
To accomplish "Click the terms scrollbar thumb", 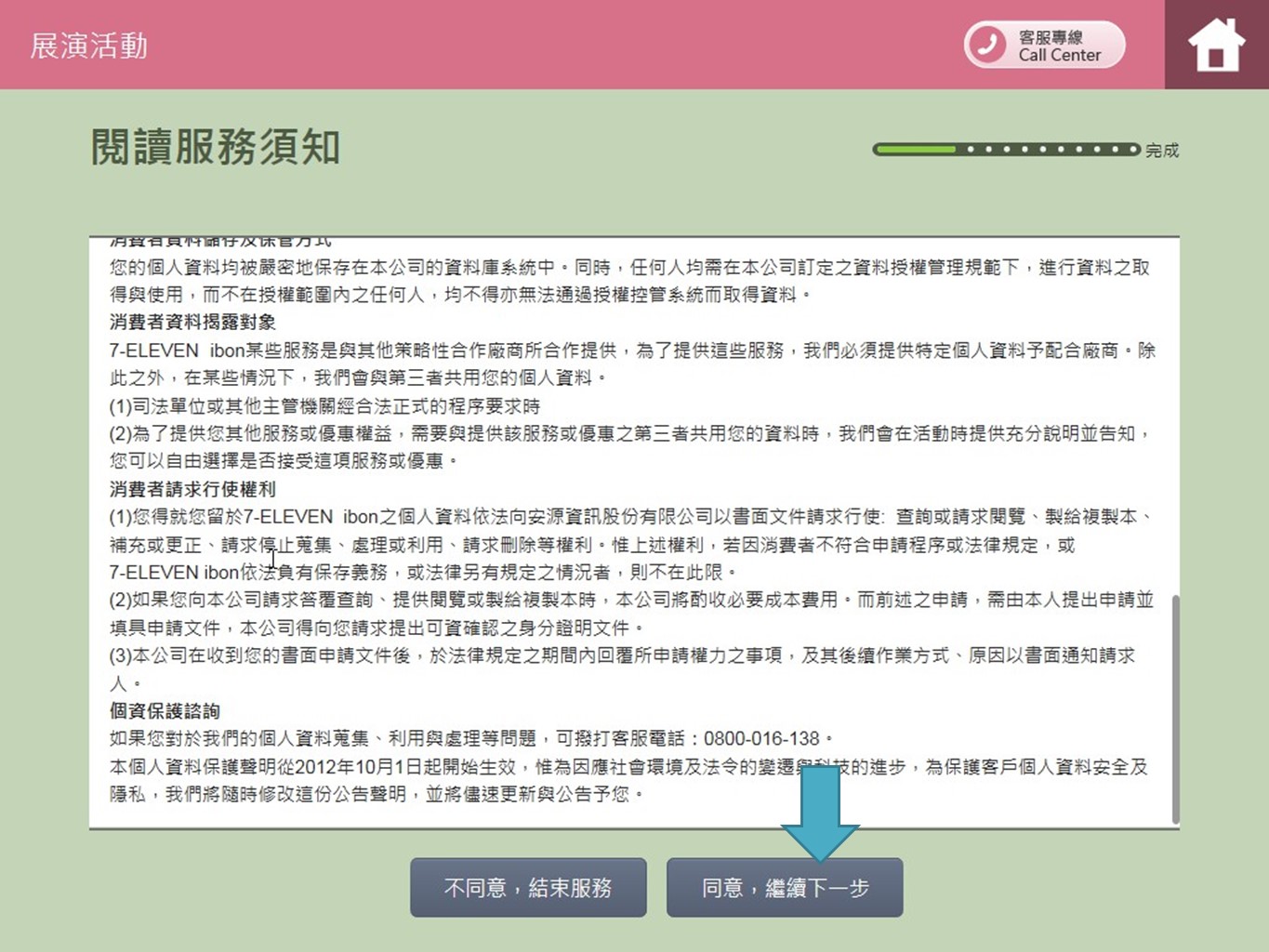I will (1175, 708).
